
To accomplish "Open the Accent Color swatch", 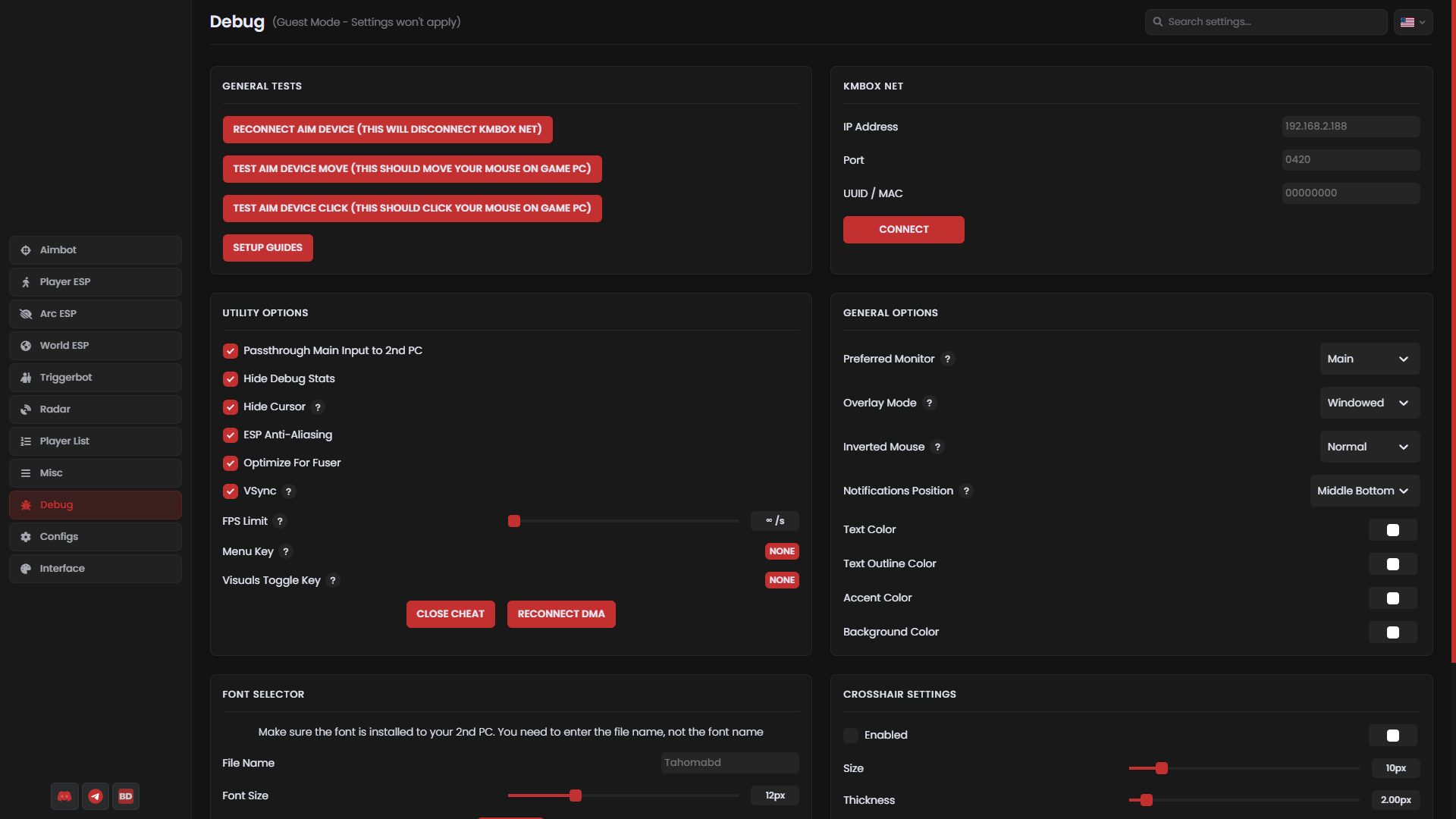I will [x=1392, y=598].
